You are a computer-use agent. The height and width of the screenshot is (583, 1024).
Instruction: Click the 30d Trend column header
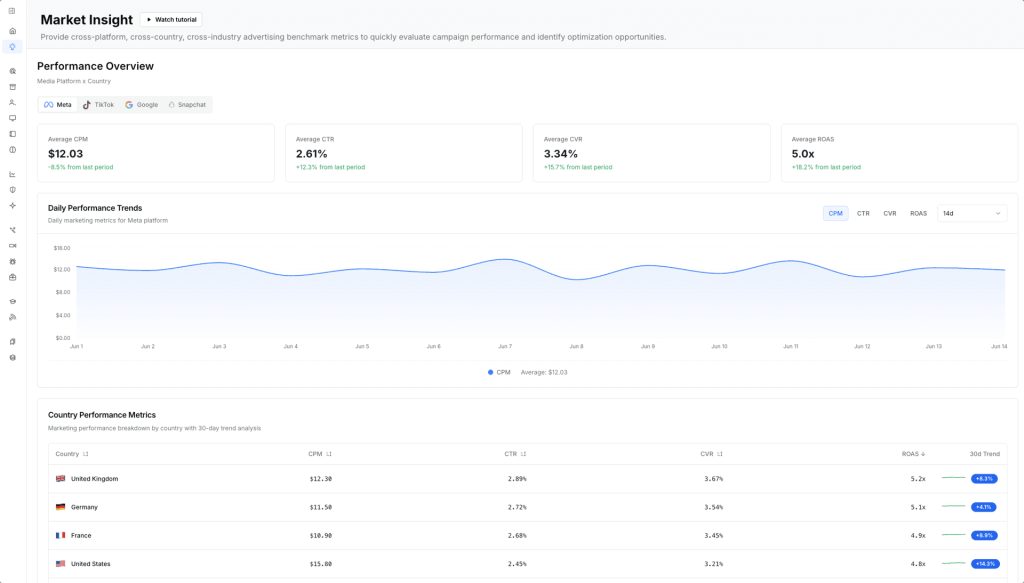(984, 454)
